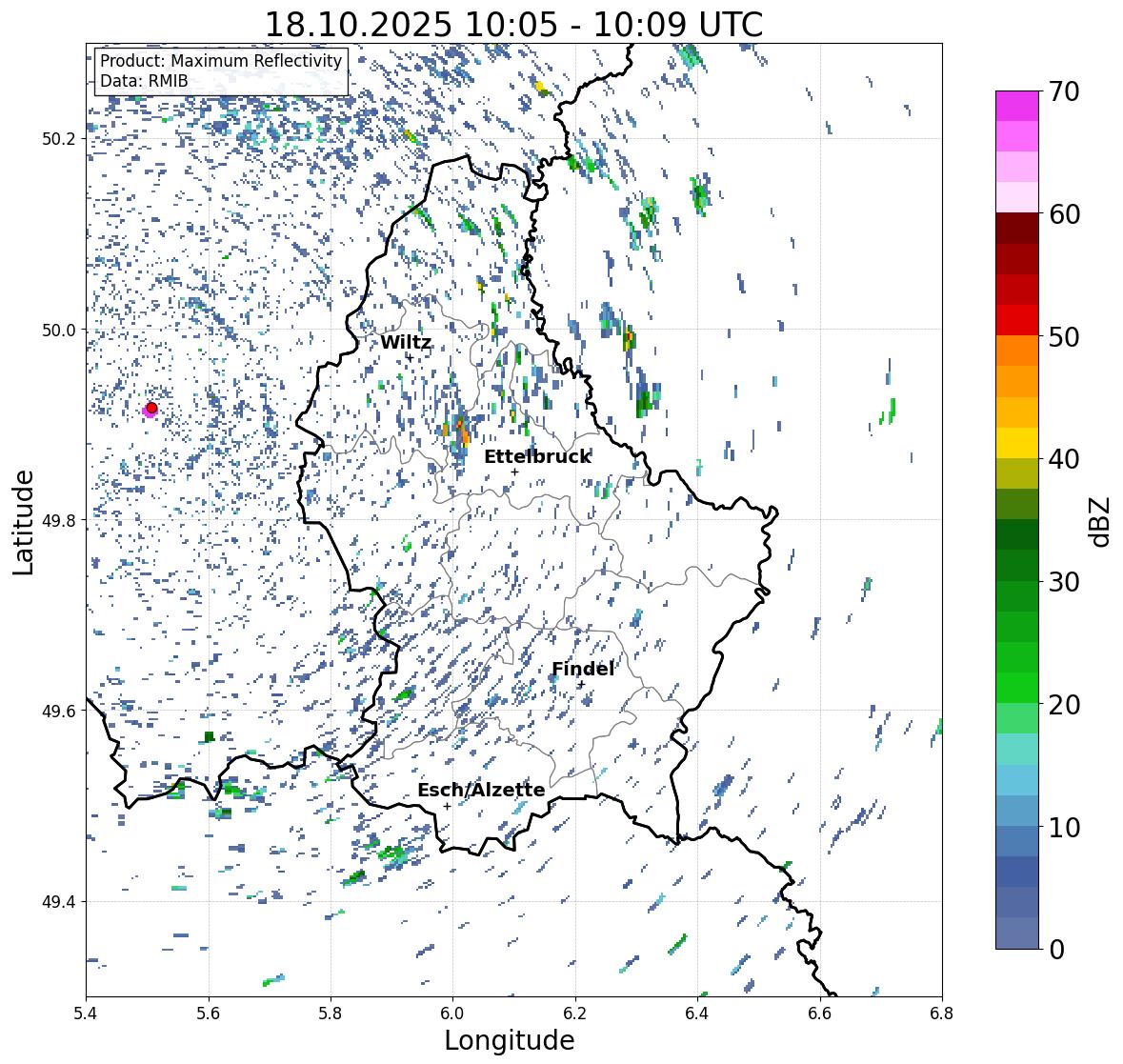This screenshot has height=1064, width=1123.
Task: Click the plus marker below the Esch/Alzette label
Action: click(447, 806)
